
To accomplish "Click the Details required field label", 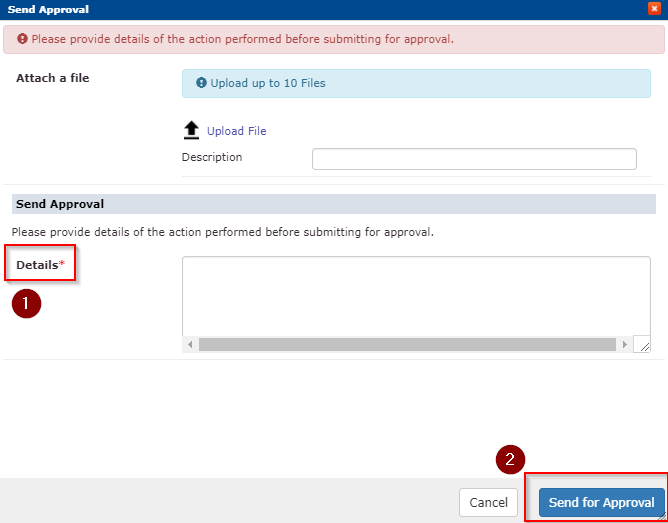I will [40, 265].
